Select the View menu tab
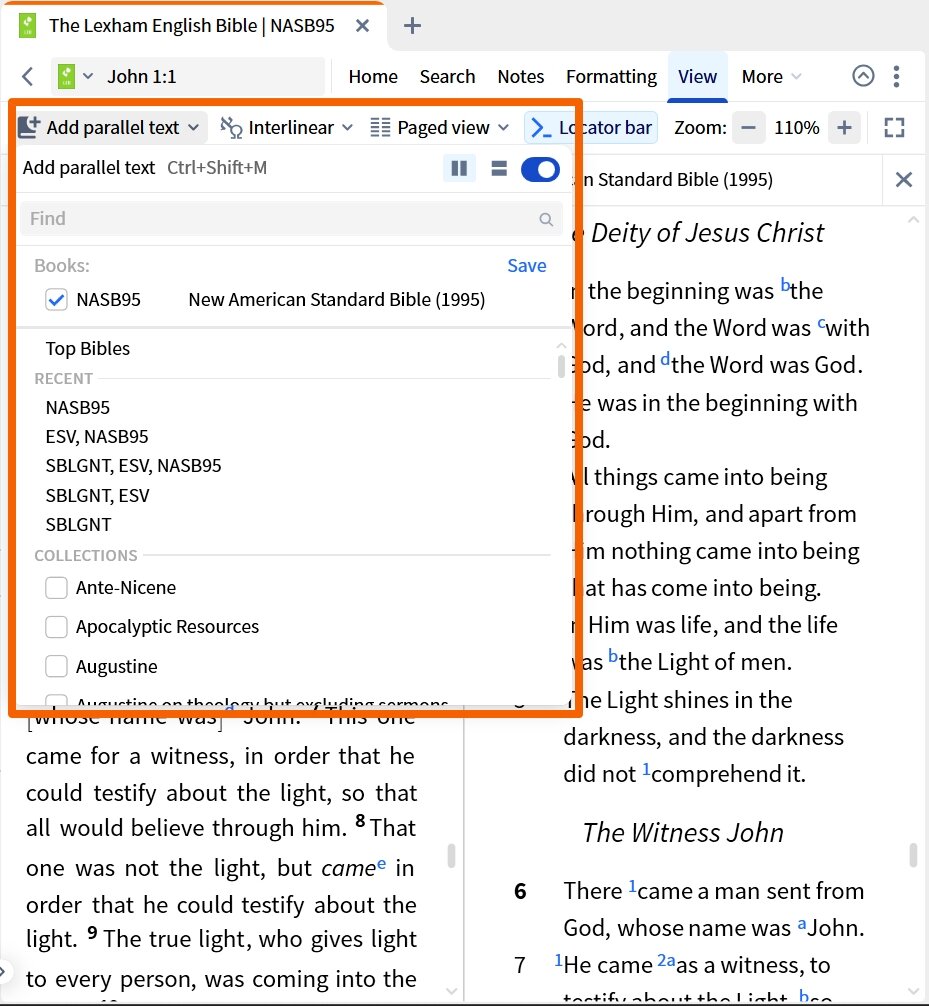This screenshot has width=929, height=1006. click(697, 76)
